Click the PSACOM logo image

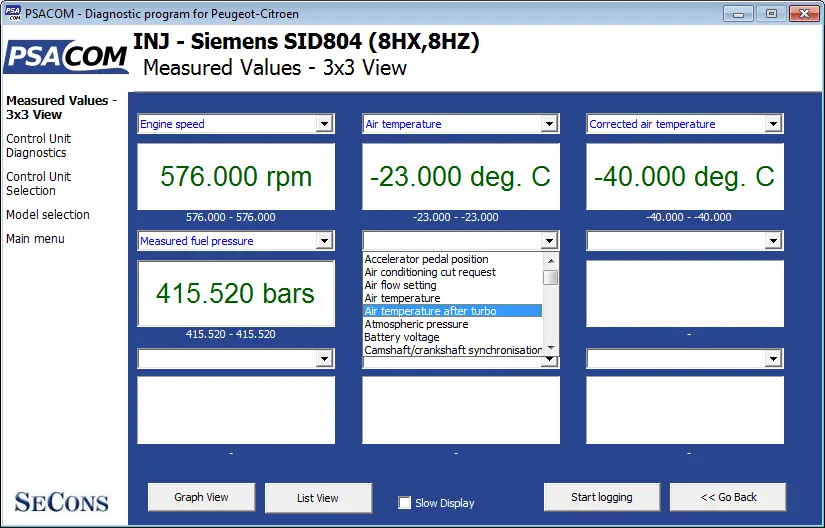(x=66, y=57)
